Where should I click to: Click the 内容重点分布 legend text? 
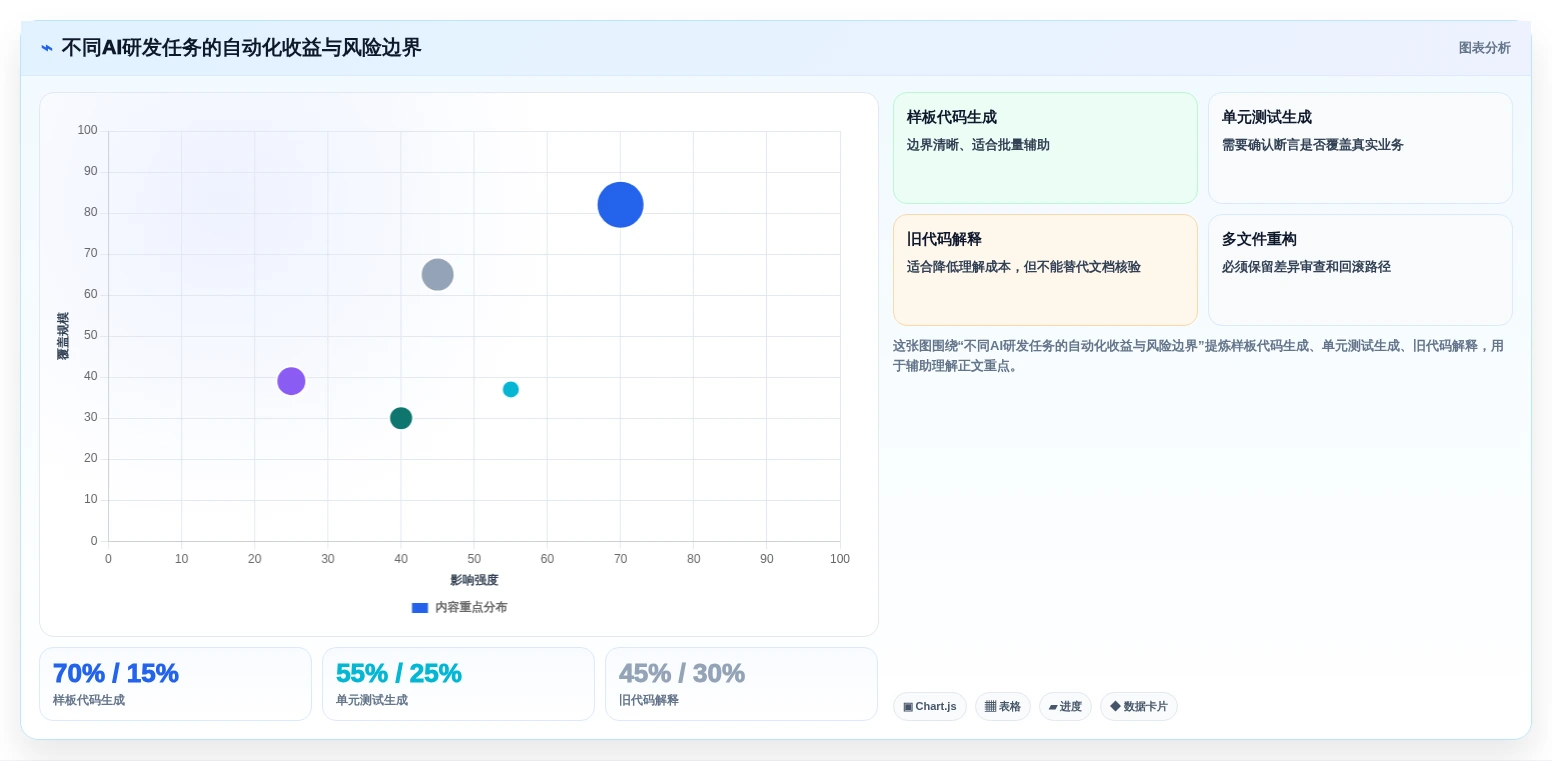(x=471, y=608)
